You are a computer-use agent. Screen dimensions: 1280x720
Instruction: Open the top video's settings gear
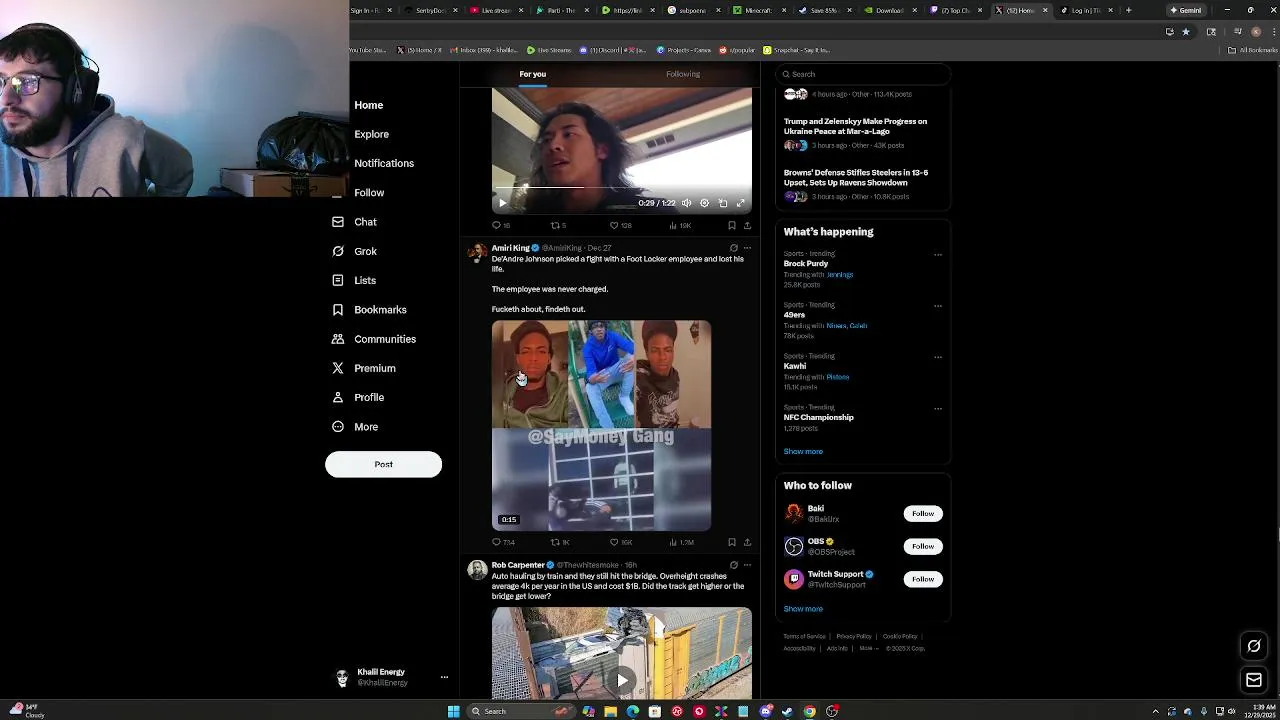704,203
